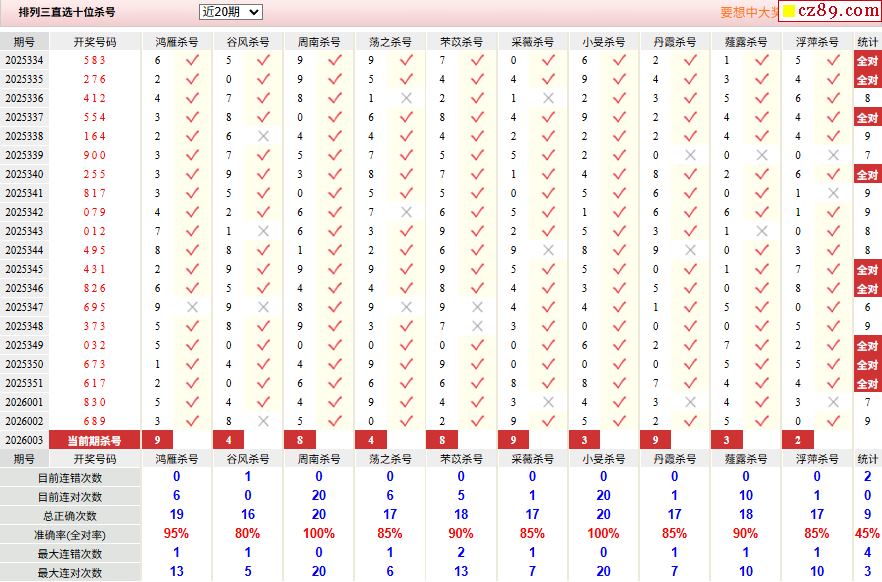Image resolution: width=882 pixels, height=582 pixels.
Task: Click the 最大连对次数 row label
Action: click(70, 573)
